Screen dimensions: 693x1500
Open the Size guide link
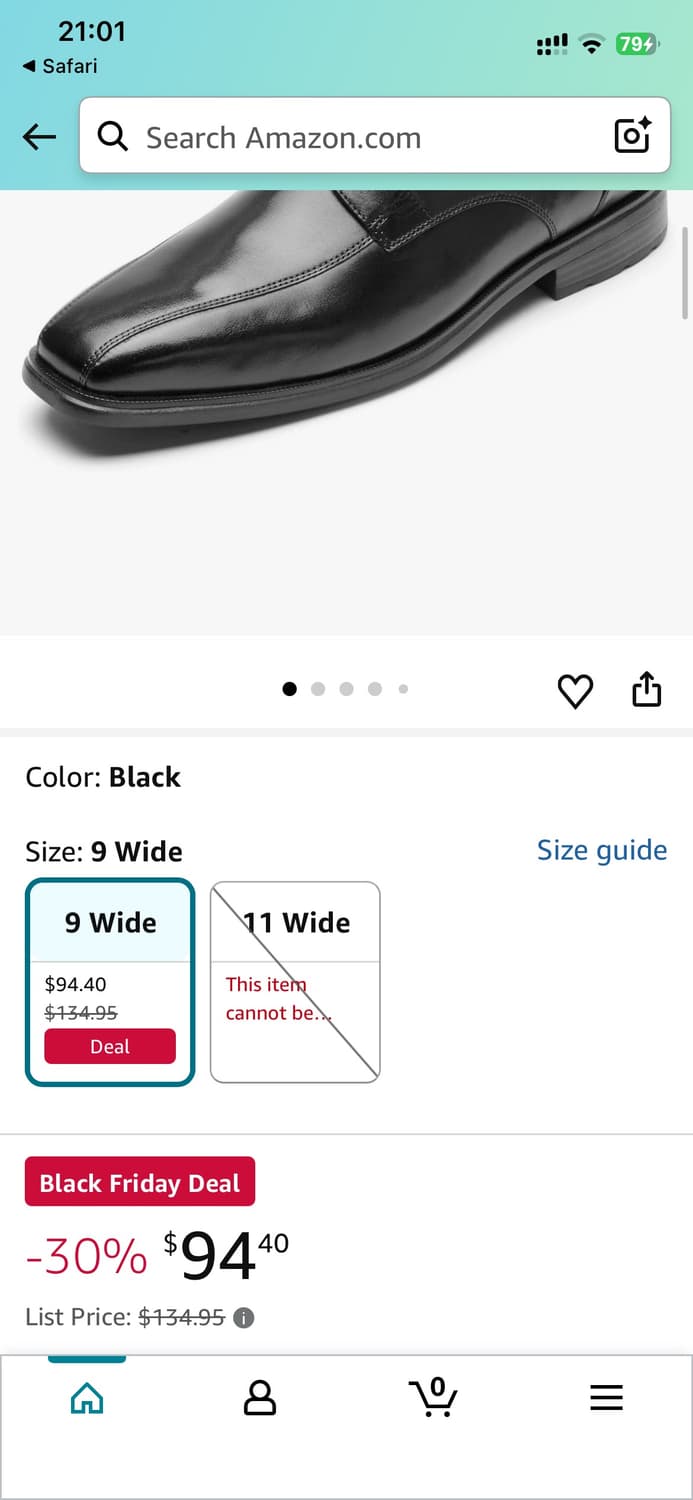[x=601, y=850]
